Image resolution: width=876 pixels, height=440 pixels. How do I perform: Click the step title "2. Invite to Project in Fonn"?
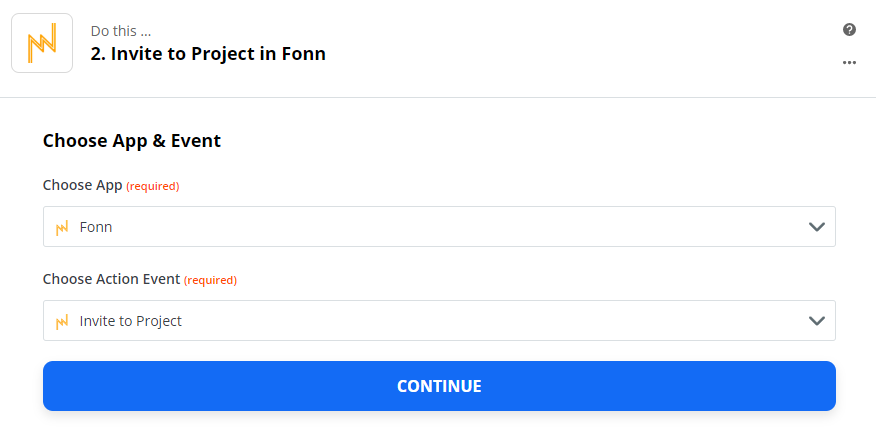point(208,54)
